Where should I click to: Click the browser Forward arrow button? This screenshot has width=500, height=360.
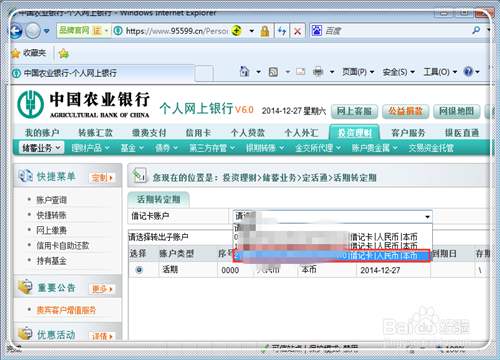click(x=33, y=31)
